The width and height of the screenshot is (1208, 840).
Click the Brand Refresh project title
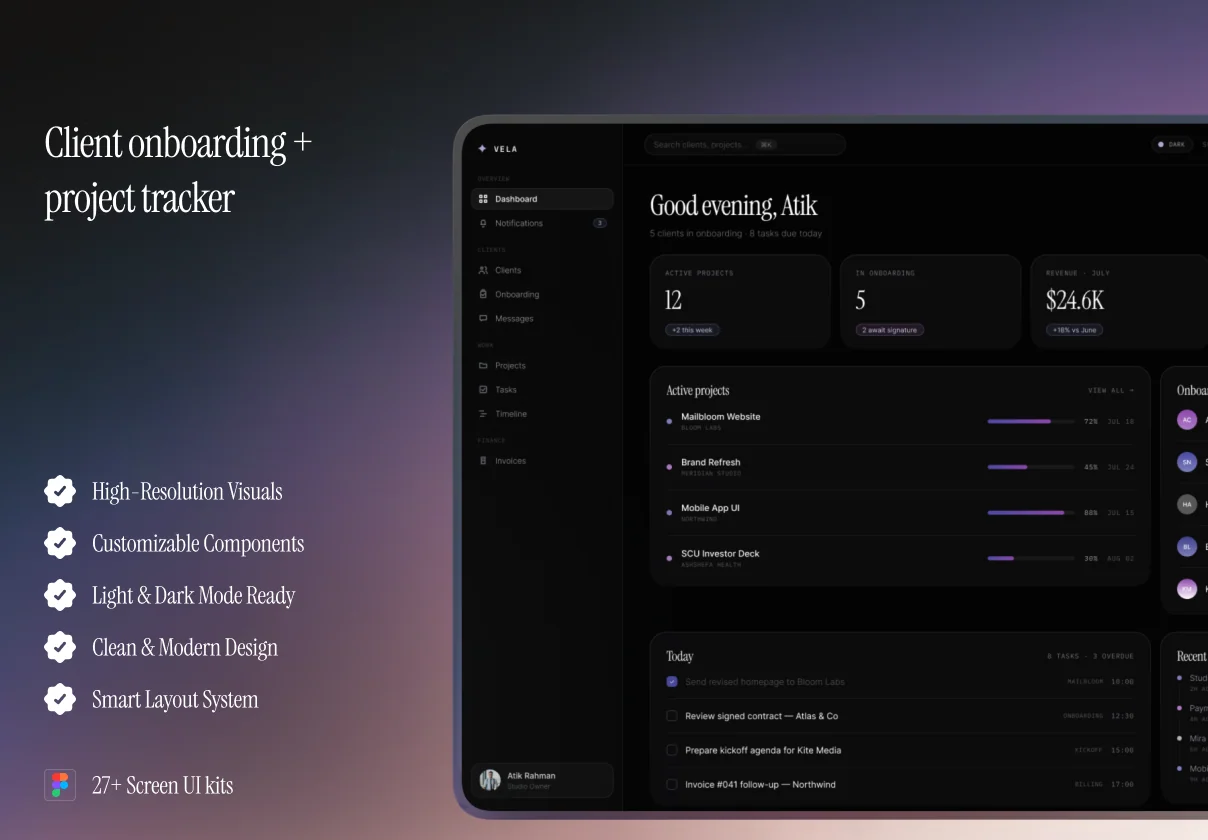(711, 462)
